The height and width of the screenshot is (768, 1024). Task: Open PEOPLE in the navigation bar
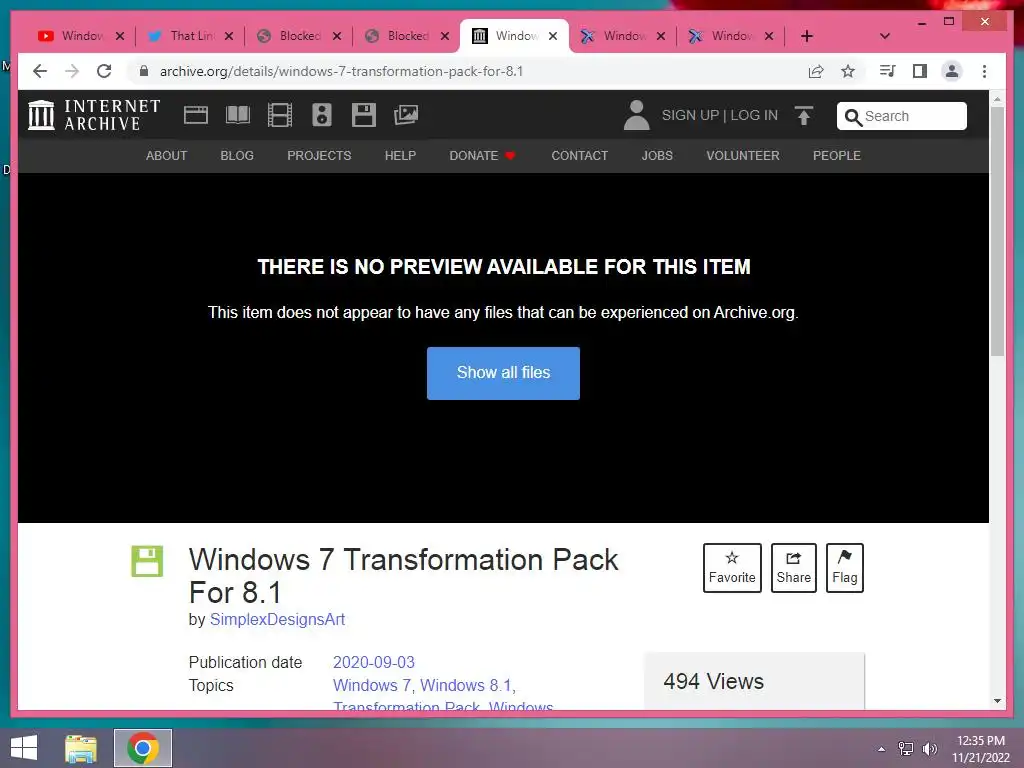click(837, 155)
